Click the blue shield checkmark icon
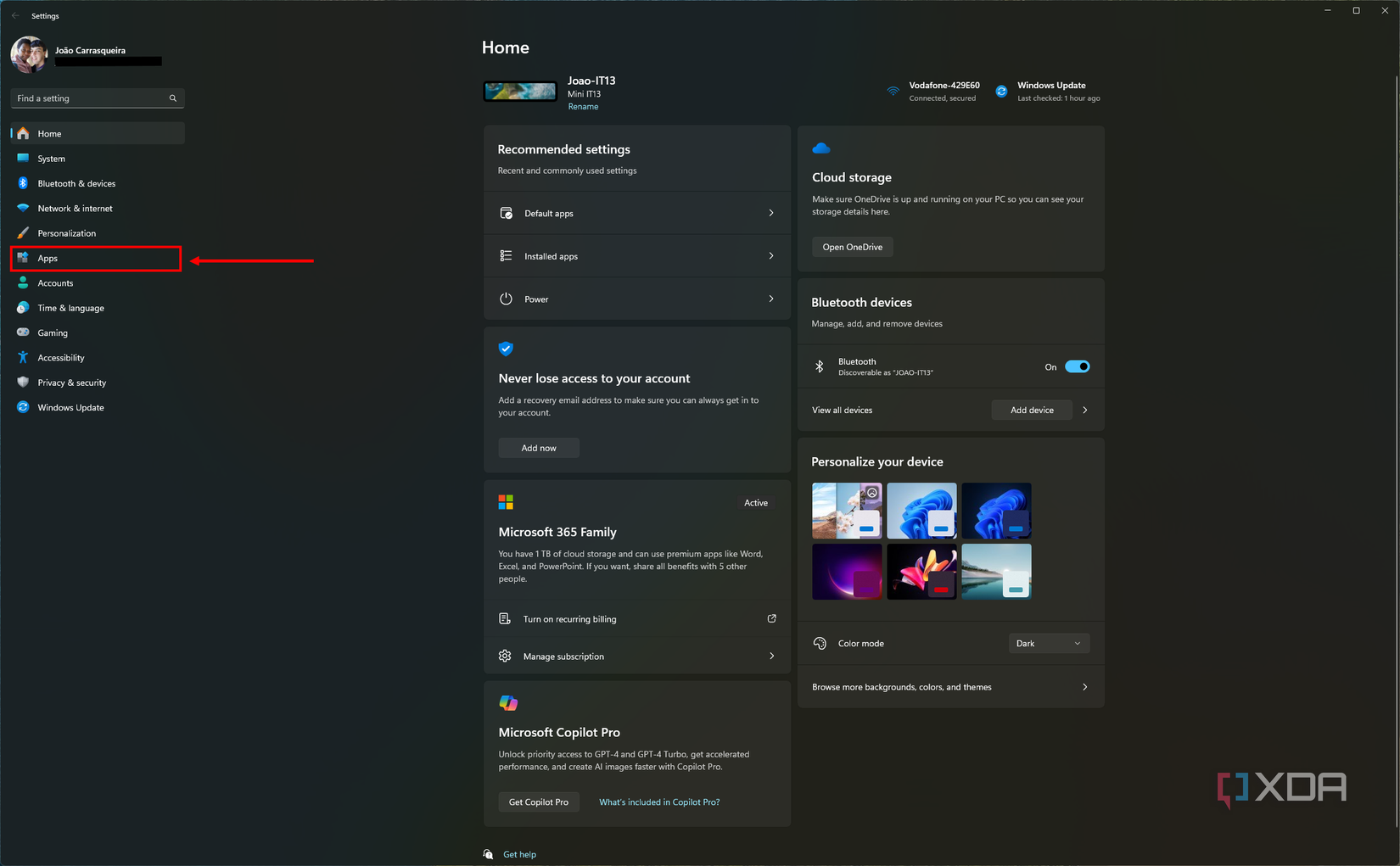1400x866 pixels. (x=506, y=349)
